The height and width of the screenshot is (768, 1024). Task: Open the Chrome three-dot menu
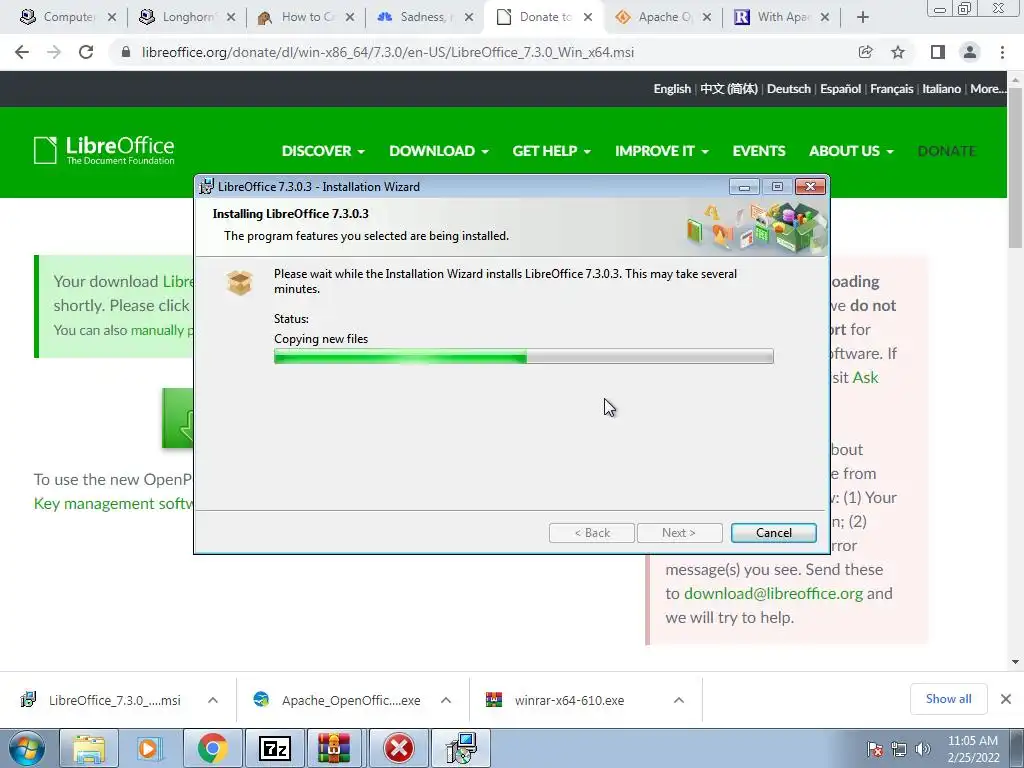click(x=1002, y=52)
